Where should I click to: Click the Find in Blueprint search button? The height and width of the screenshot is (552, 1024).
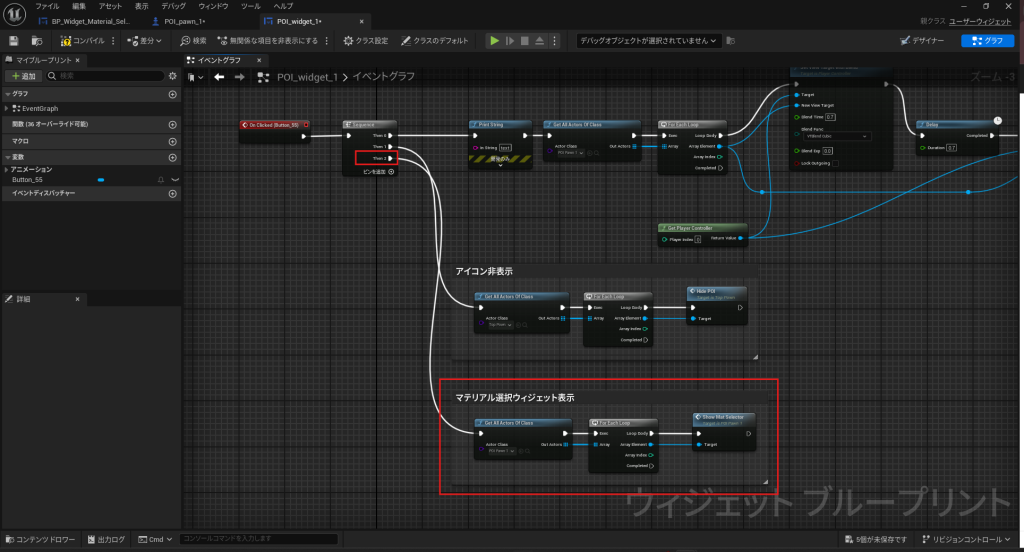click(193, 41)
